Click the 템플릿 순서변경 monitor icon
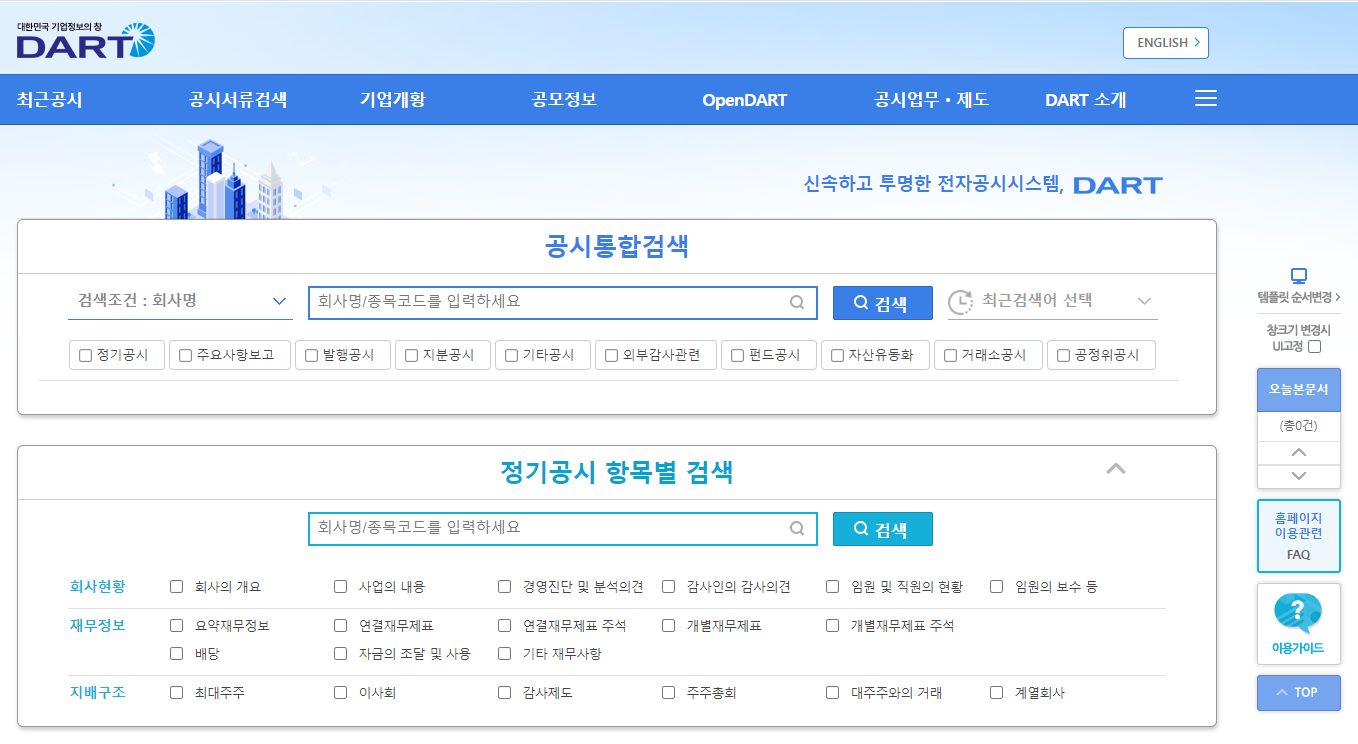 click(1299, 276)
